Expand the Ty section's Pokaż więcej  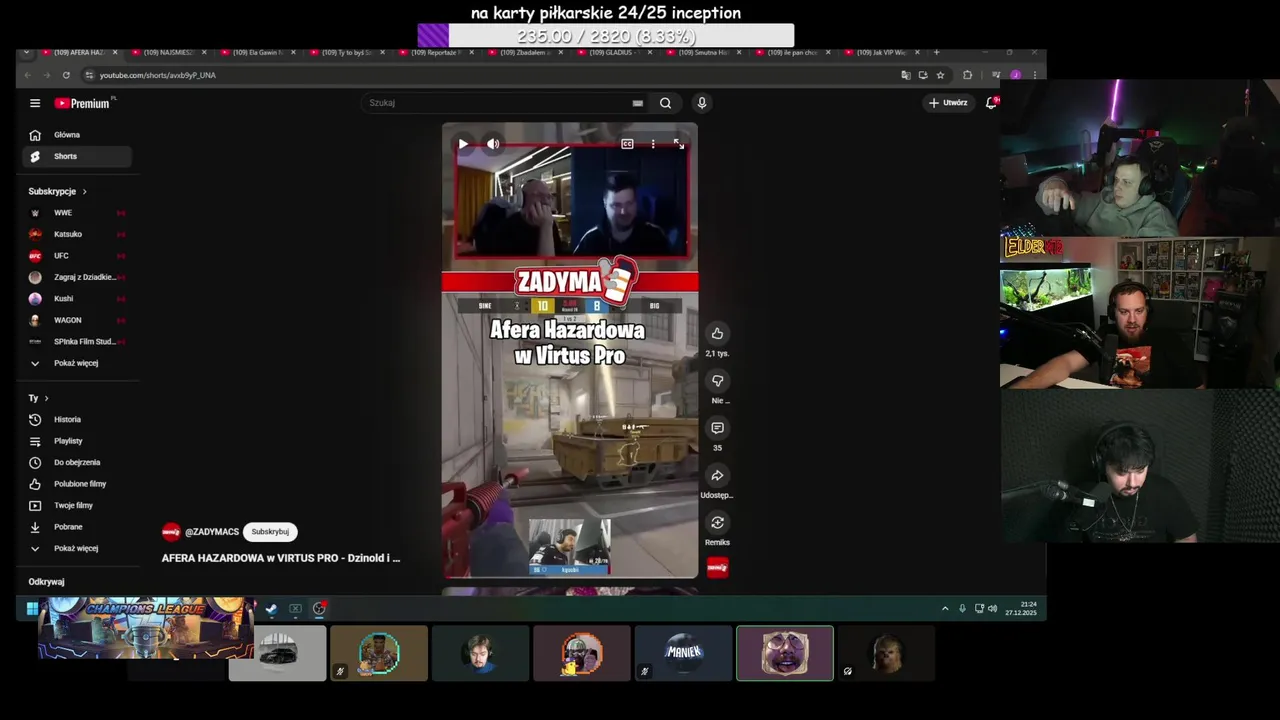(x=77, y=549)
